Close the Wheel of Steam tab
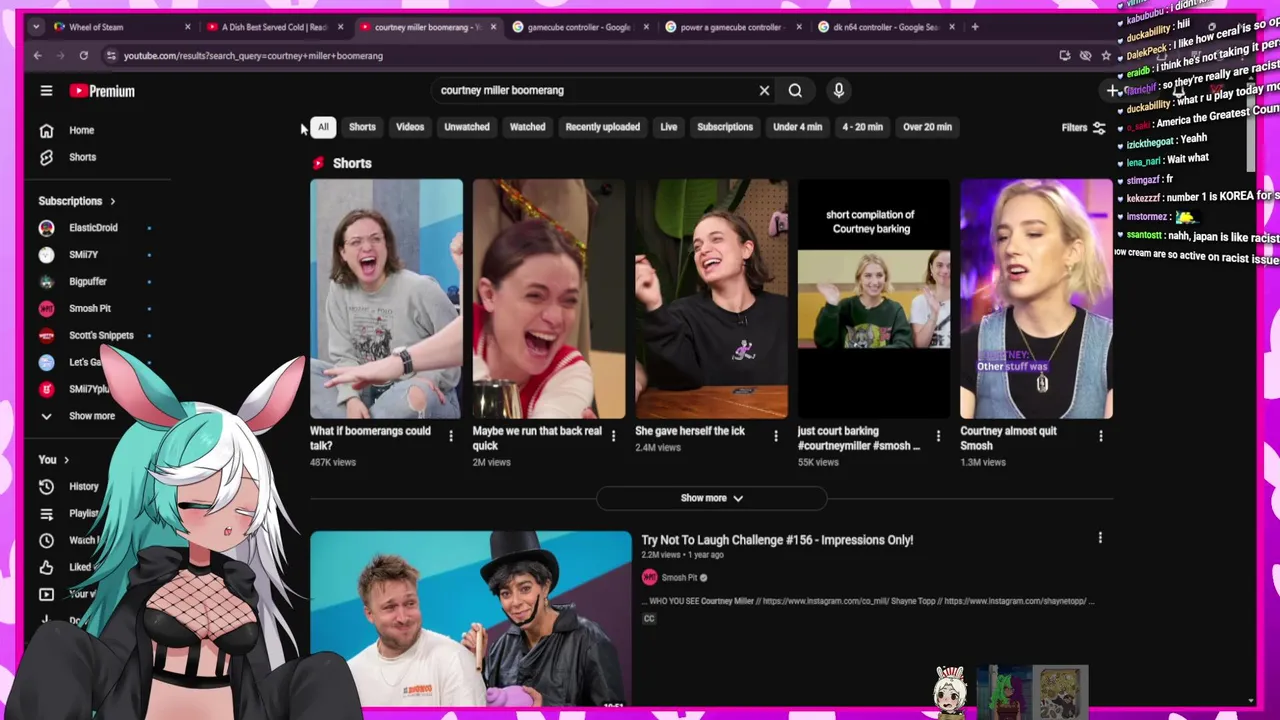Viewport: 1280px width, 720px height. coord(187,27)
